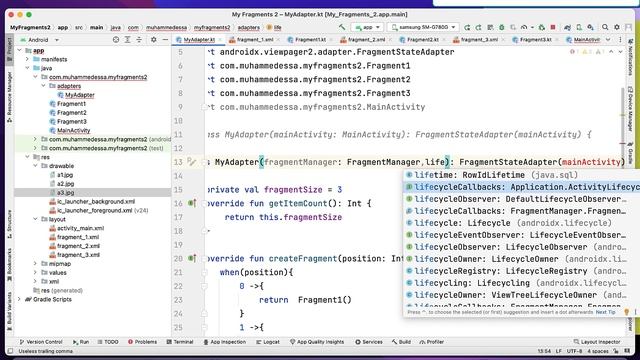Screen dimensions: 640x360
Task: Open Build Variants side tool window
Action: pos(10,311)
